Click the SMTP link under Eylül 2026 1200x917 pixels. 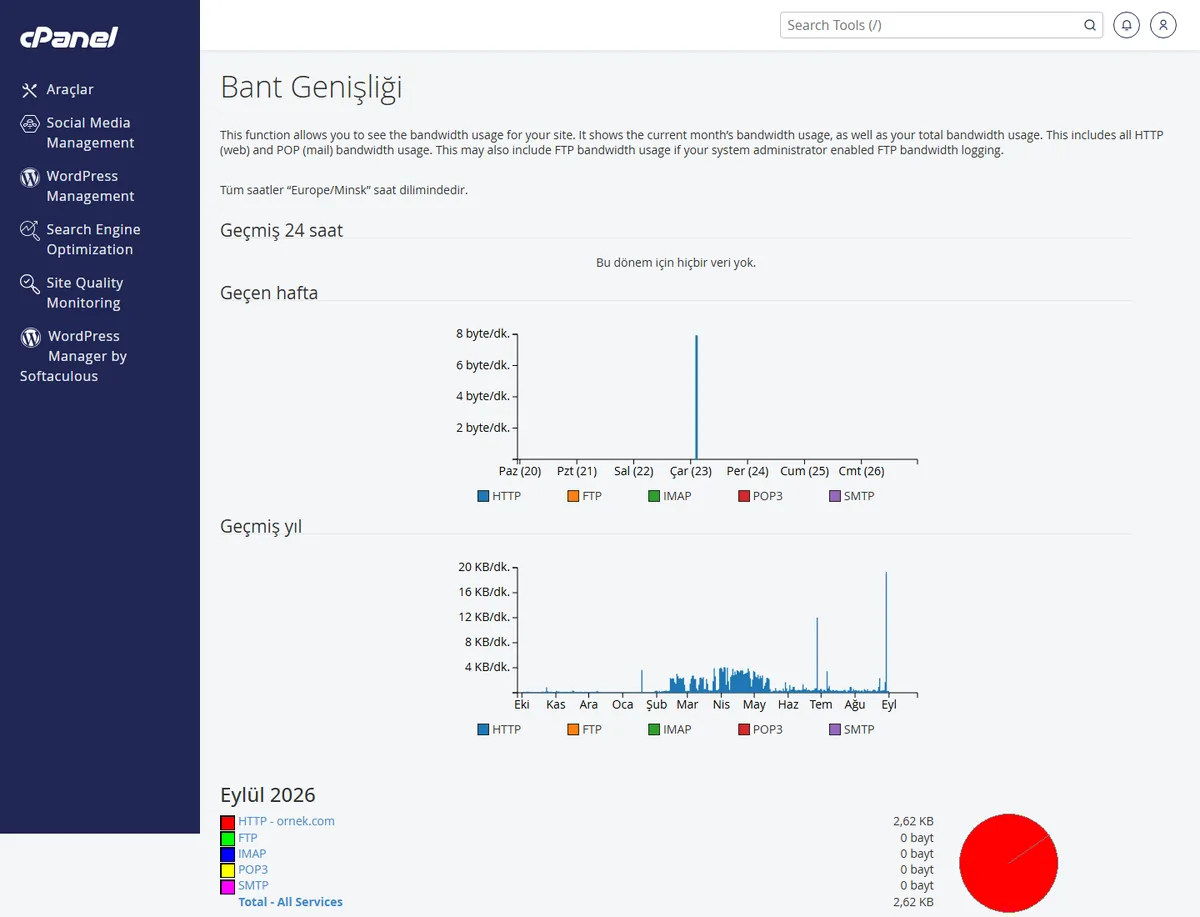point(253,886)
